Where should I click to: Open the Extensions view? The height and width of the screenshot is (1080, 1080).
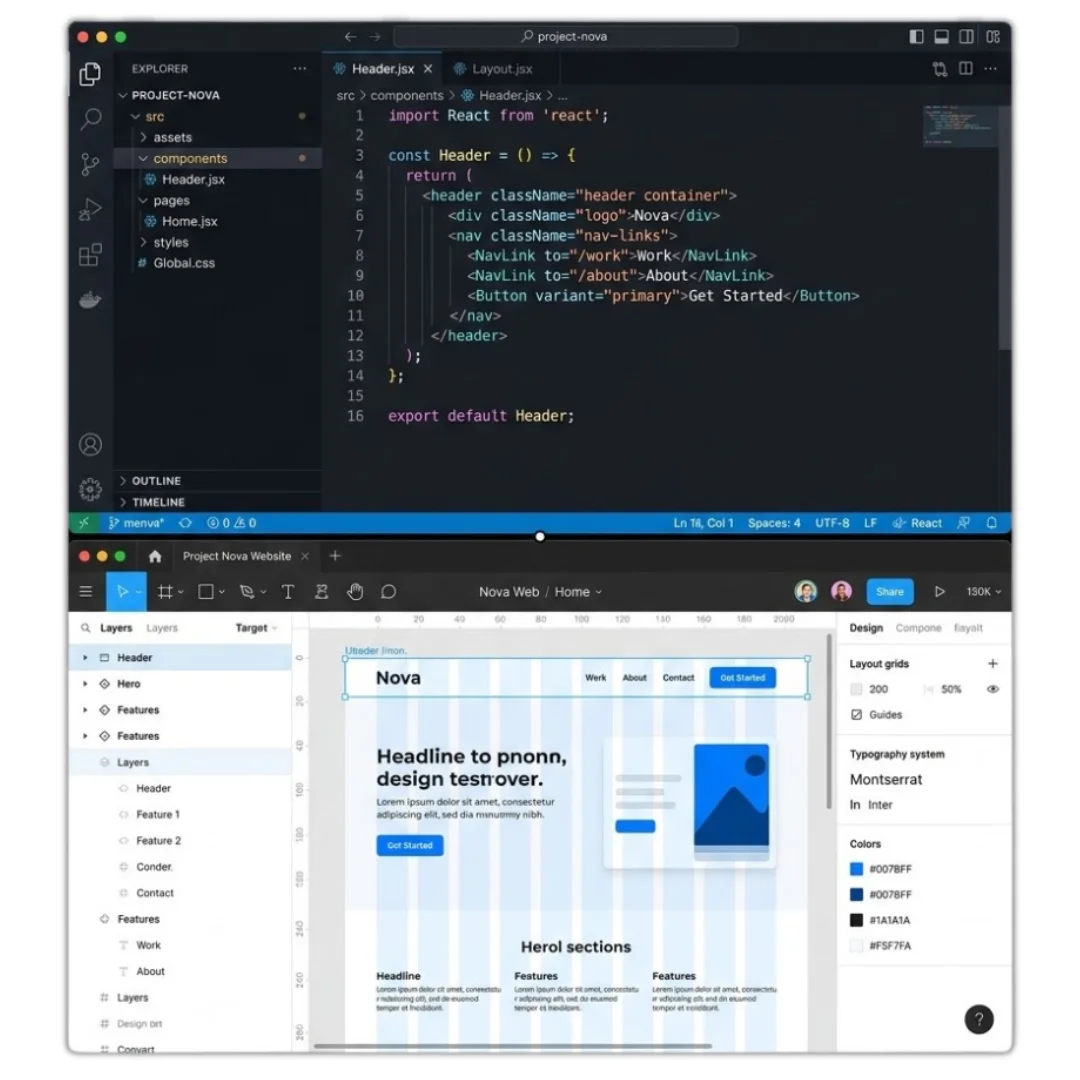tap(90, 254)
